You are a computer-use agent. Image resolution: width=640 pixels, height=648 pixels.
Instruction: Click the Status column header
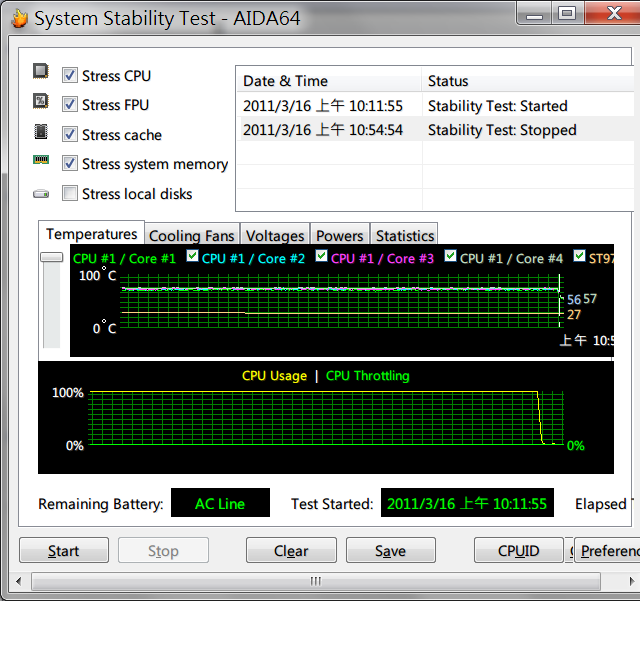tap(528, 81)
